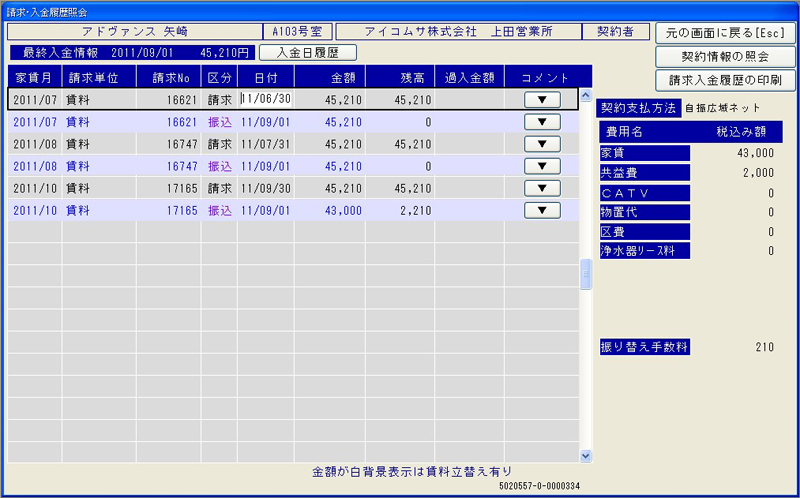Viewport: 800px width, 498px height.
Task: Click the table's vertical scrollbar thumb
Action: click(586, 275)
